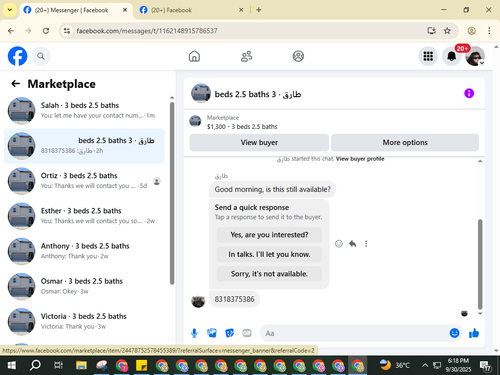
Task: Click the Facebook logo
Action: [x=17, y=56]
